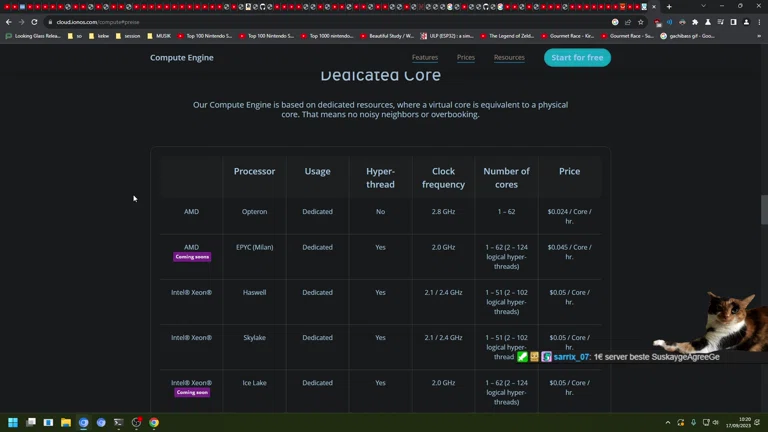Show hidden system tray icons chevron
The height and width of the screenshot is (432, 768).
tap(668, 423)
